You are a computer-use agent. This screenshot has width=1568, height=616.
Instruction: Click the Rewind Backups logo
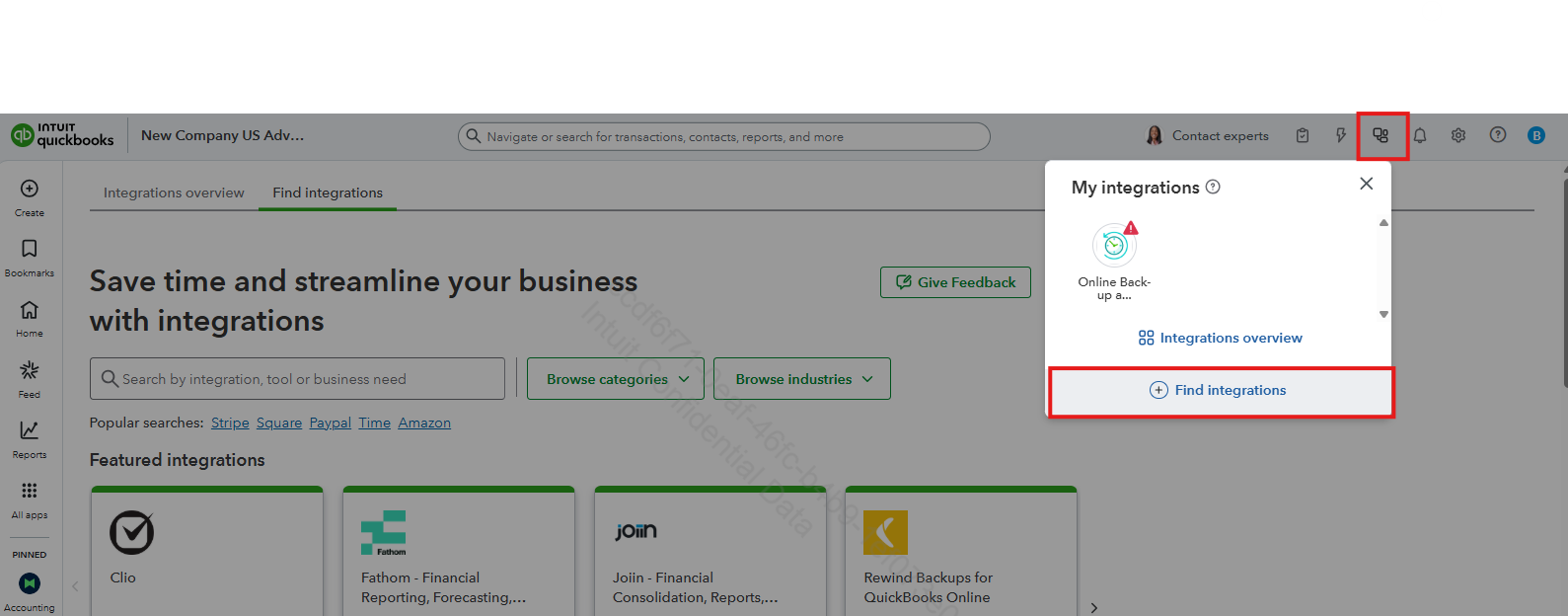885,532
